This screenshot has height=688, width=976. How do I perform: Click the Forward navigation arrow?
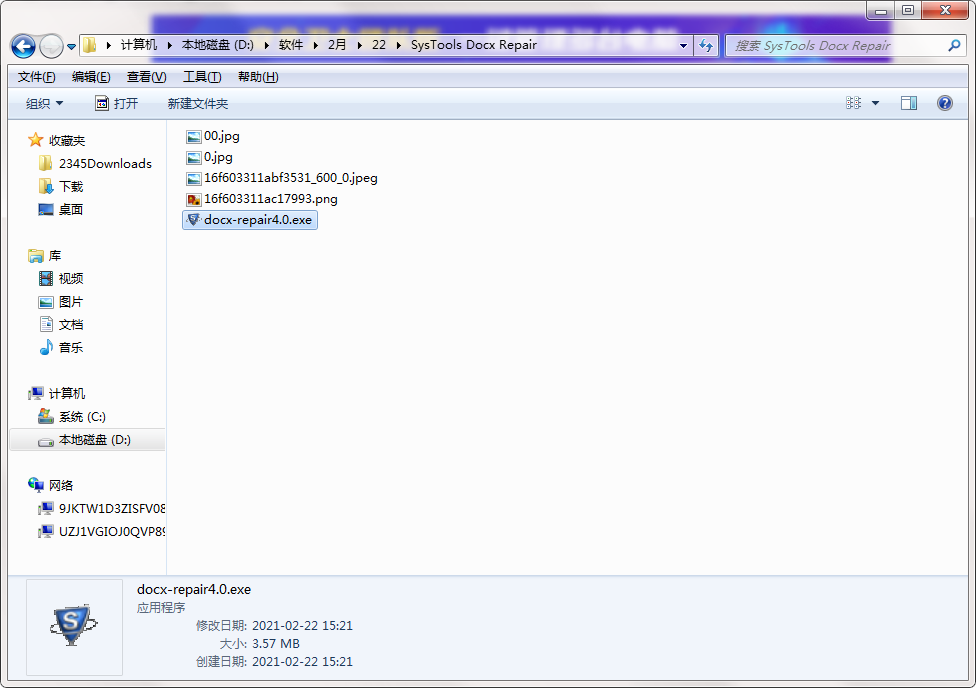(51, 46)
